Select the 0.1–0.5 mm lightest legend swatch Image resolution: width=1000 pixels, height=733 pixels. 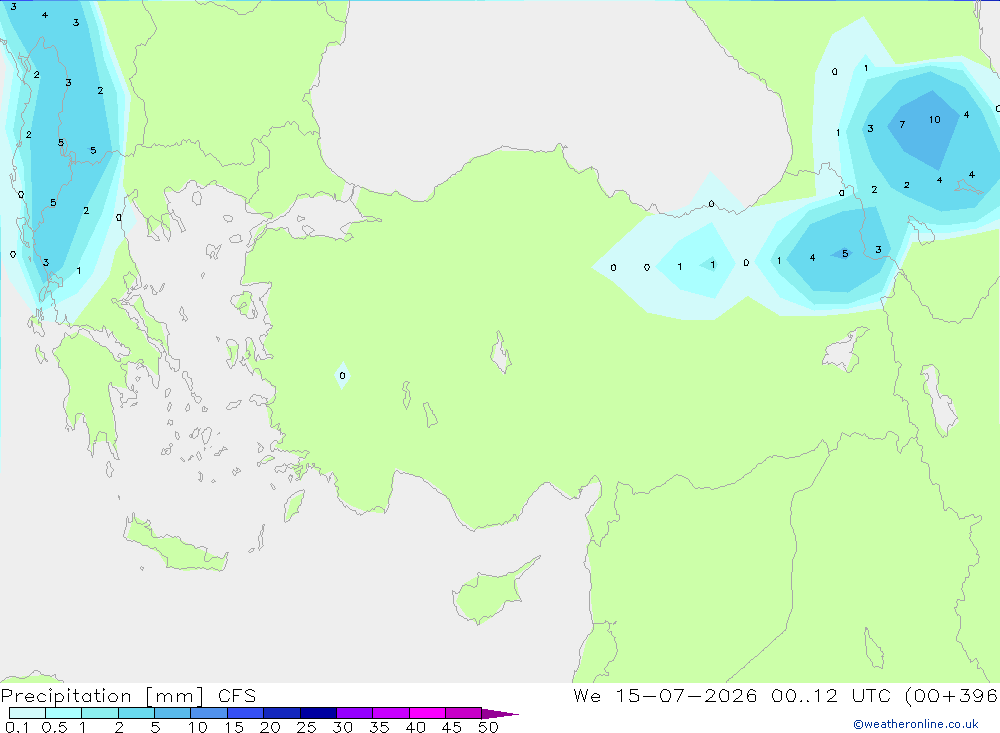pos(27,713)
